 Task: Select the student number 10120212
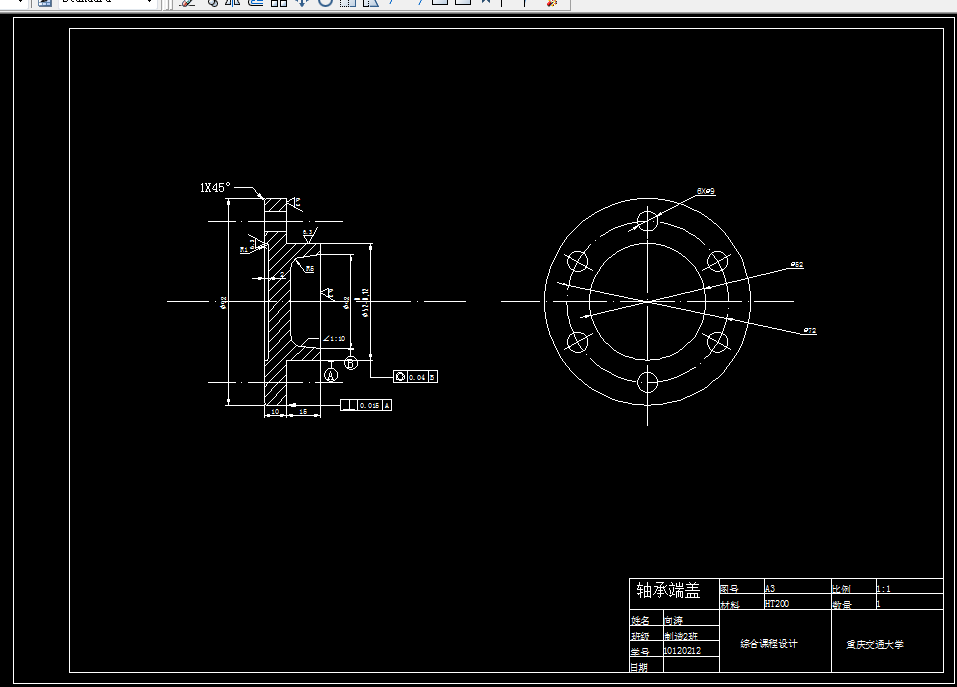(x=682, y=650)
